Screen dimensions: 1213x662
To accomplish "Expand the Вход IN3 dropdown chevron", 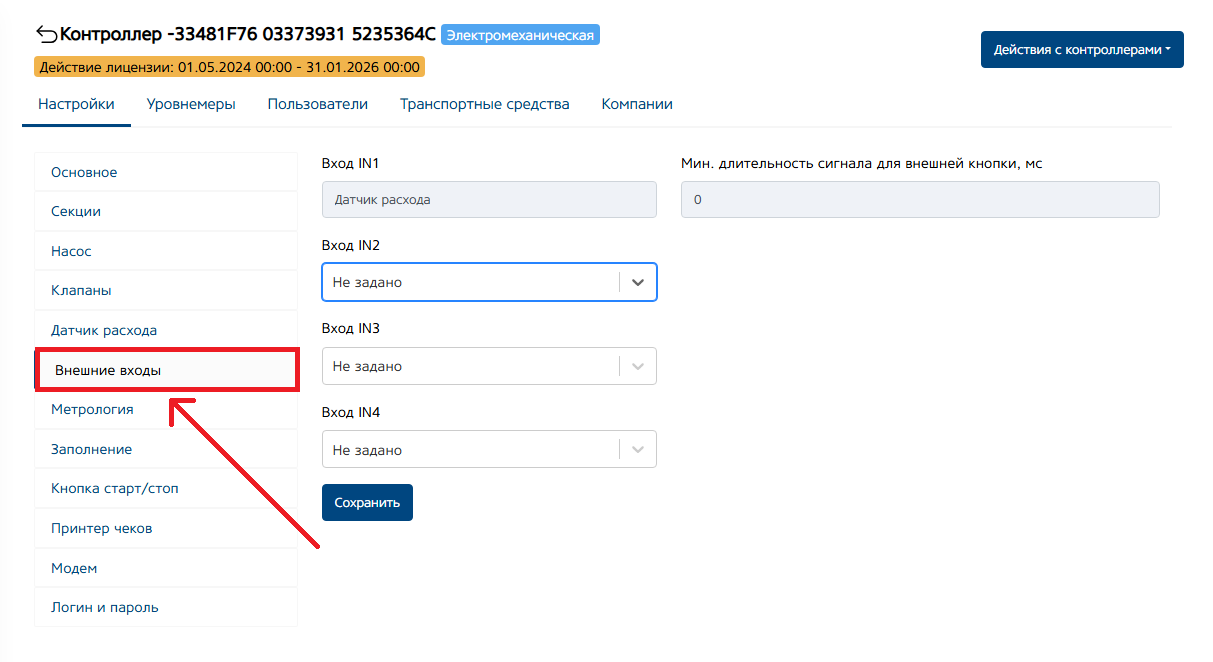I will 638,367.
